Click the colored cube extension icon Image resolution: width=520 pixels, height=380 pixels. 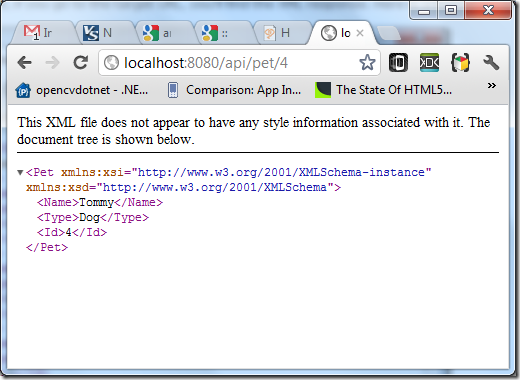460,62
